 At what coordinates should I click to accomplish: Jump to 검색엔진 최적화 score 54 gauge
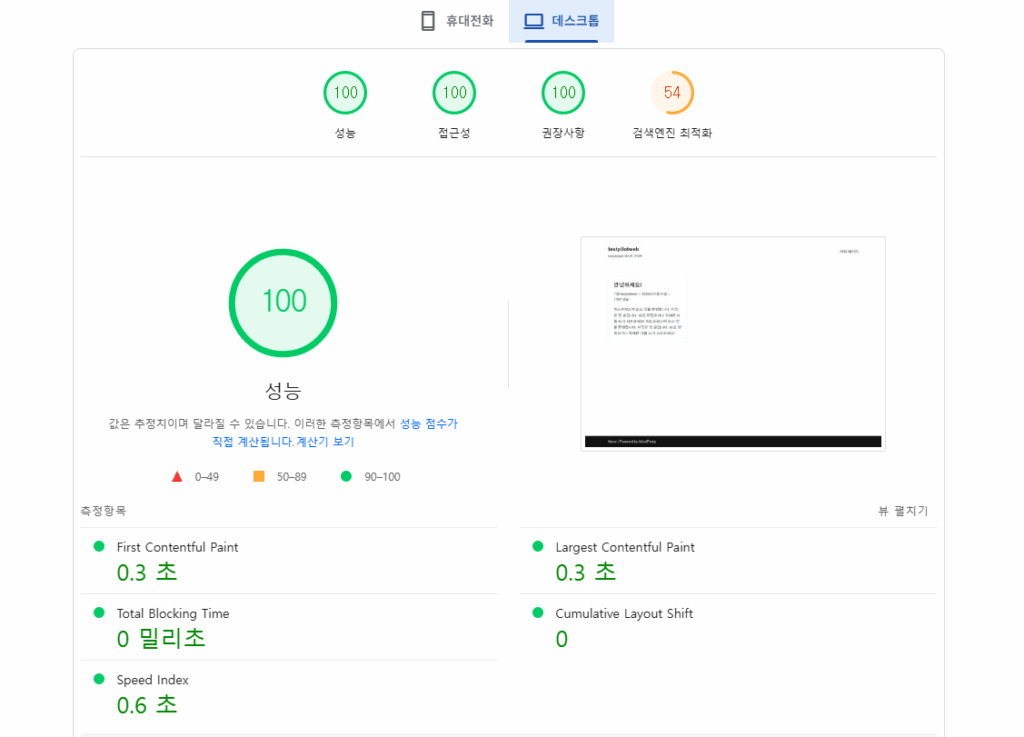click(x=672, y=93)
